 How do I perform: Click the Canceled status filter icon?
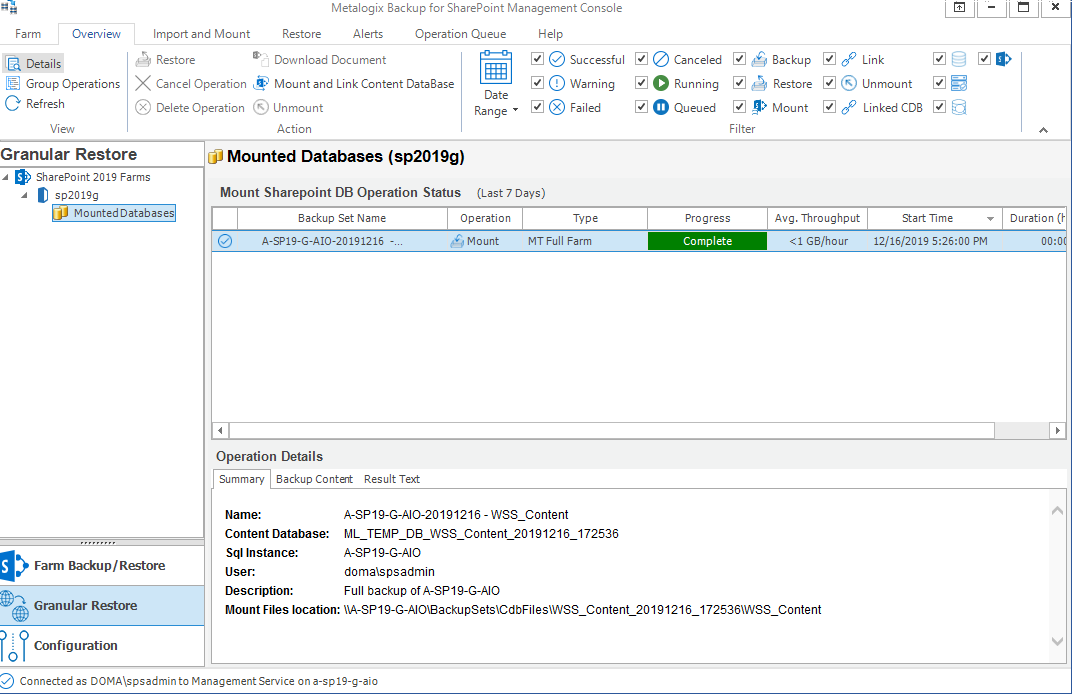(x=661, y=59)
